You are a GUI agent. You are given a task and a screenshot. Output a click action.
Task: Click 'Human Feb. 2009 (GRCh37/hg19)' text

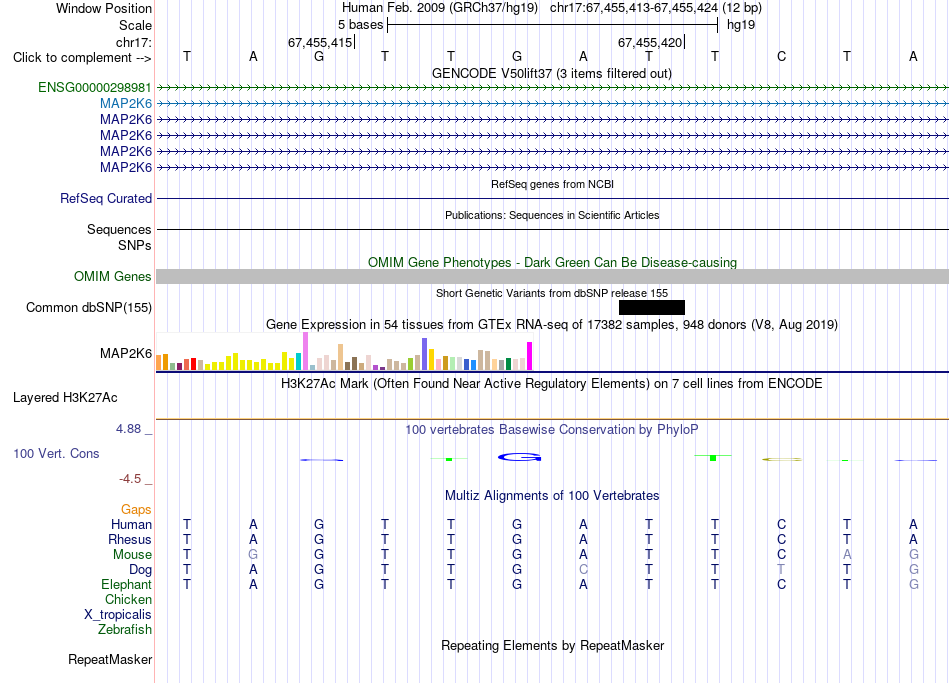440,8
